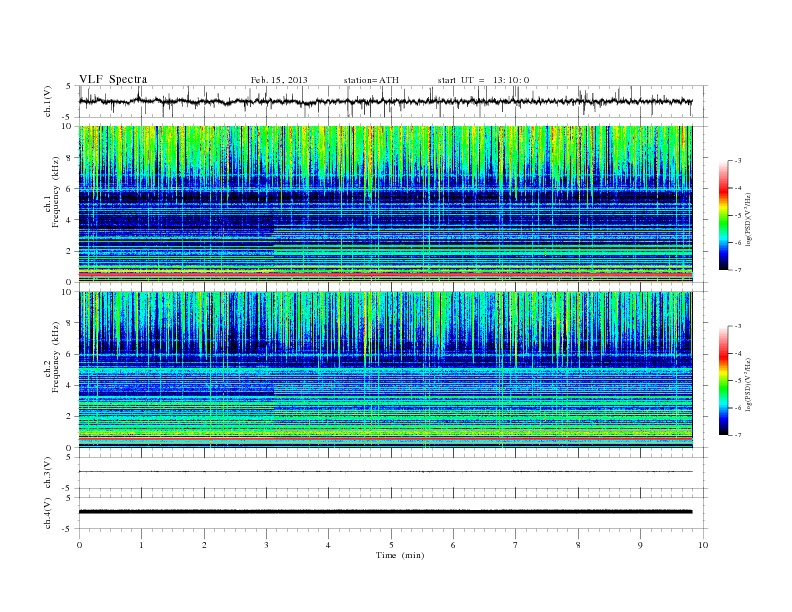
Task: Click the "ch.3(V)" axis label
Action: tap(48, 473)
